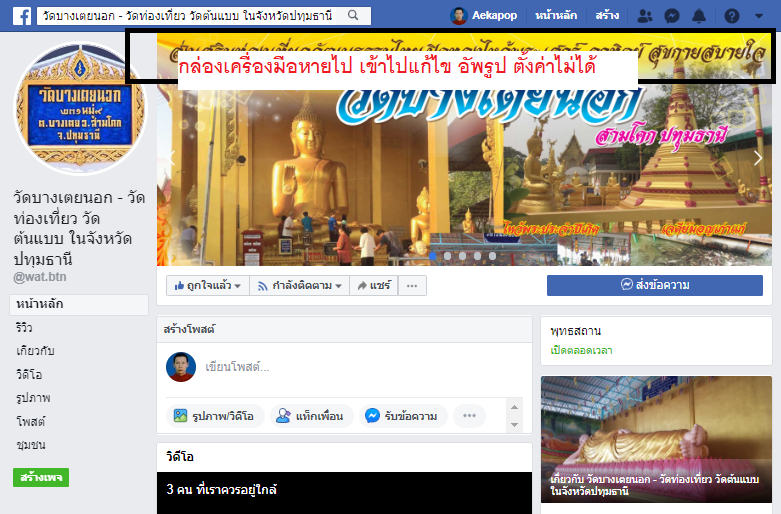This screenshot has height=514, width=781.
Task: Open the more options ellipsis beside แชร์
Action: click(412, 285)
